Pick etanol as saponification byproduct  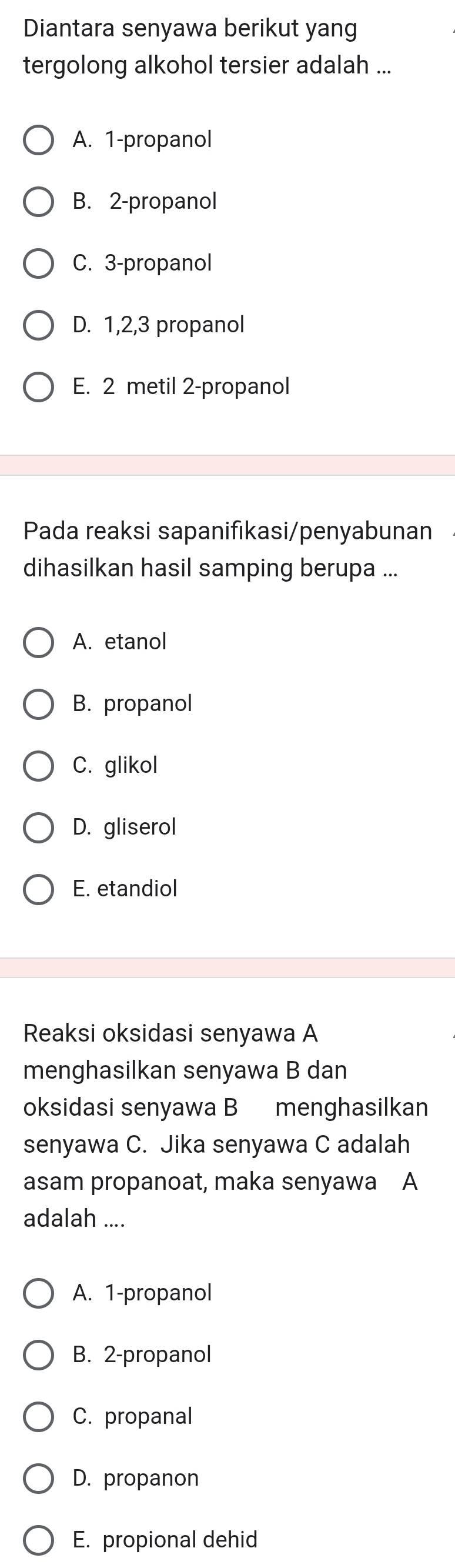38,643
